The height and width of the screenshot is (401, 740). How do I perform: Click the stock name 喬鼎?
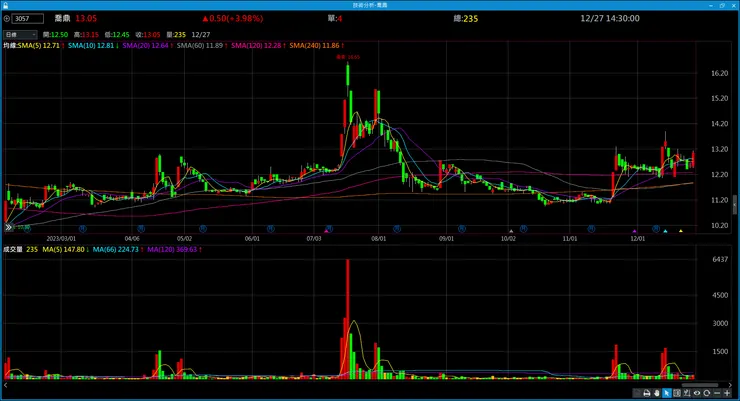click(62, 18)
